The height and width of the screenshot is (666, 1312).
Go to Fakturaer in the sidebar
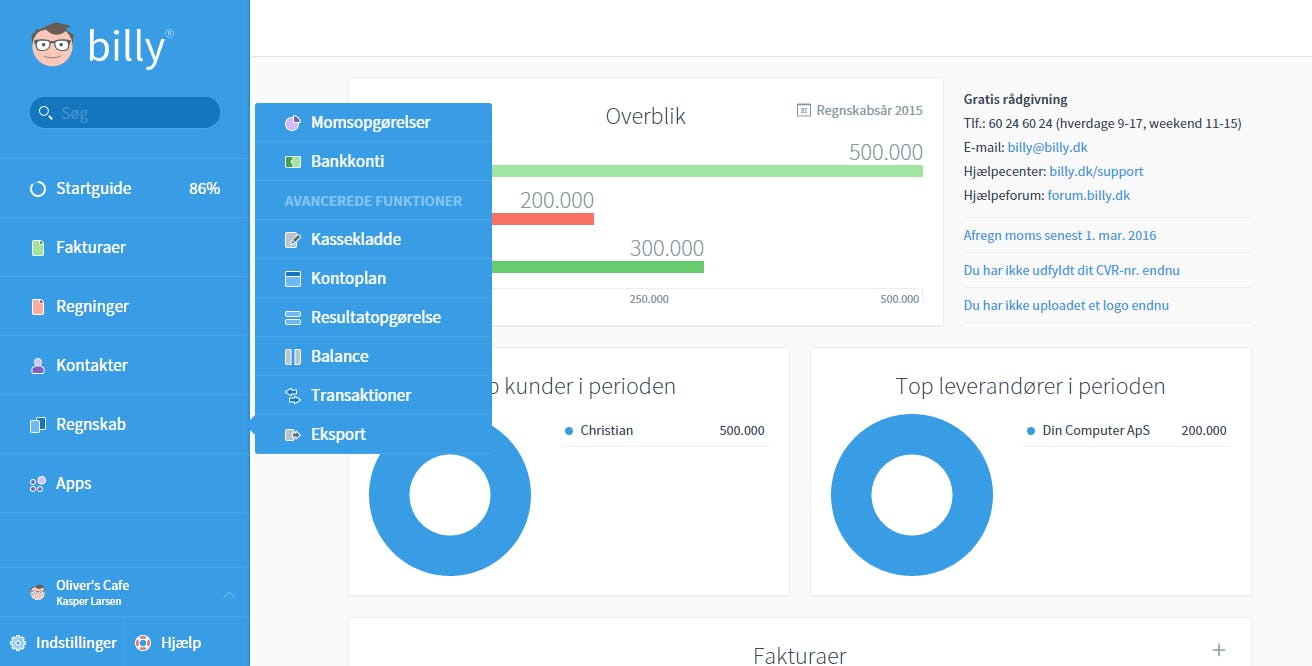(x=125, y=247)
